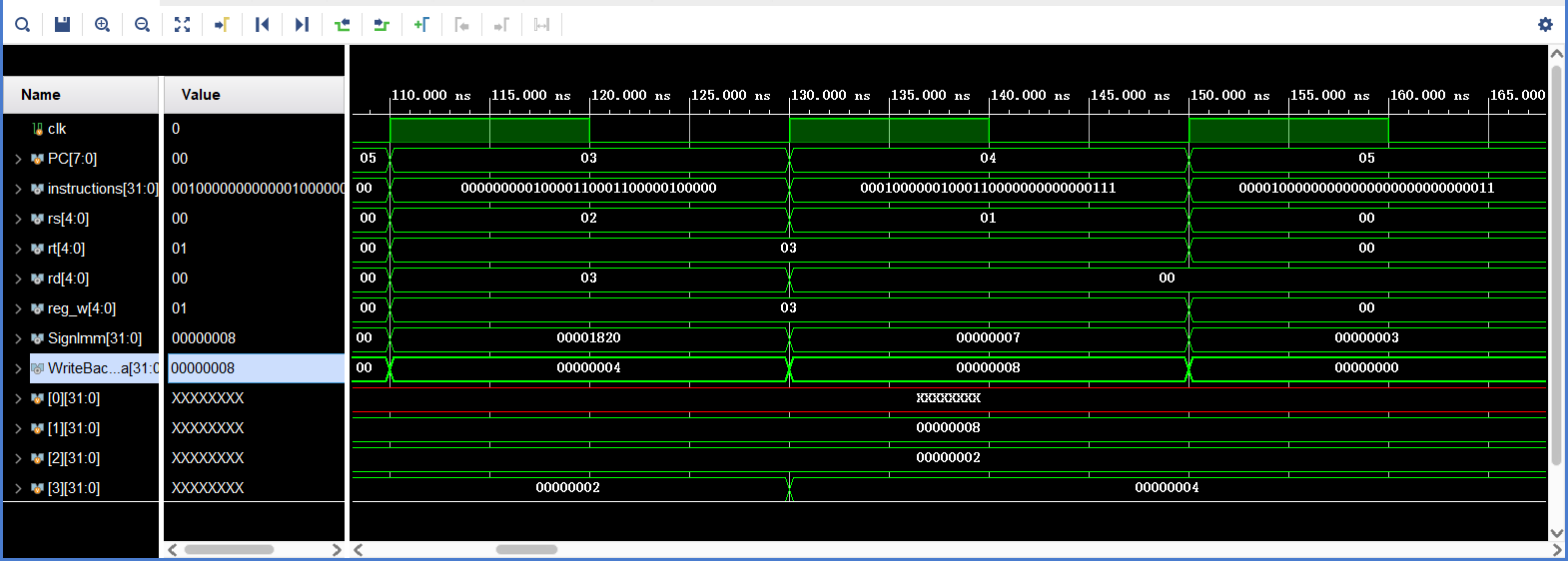The height and width of the screenshot is (561, 1568).
Task: Expand the SignImm[31:0] signal
Action: click(18, 338)
